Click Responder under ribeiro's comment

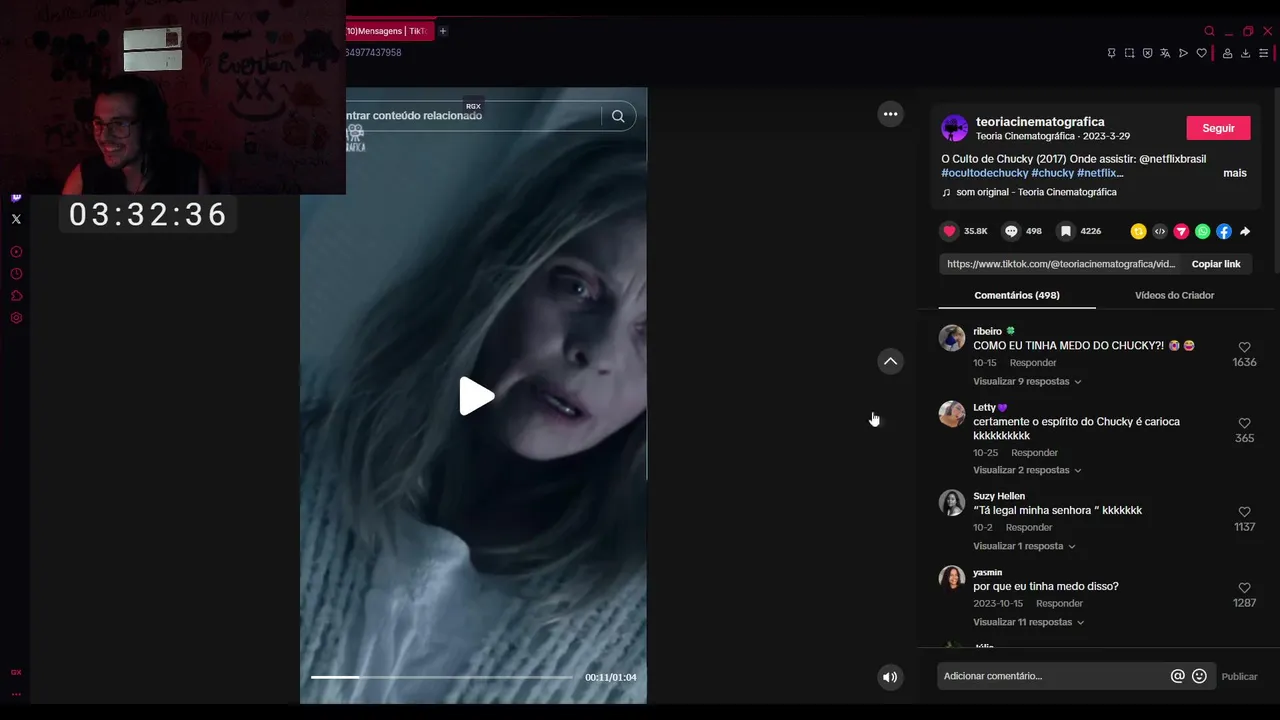pos(1033,363)
